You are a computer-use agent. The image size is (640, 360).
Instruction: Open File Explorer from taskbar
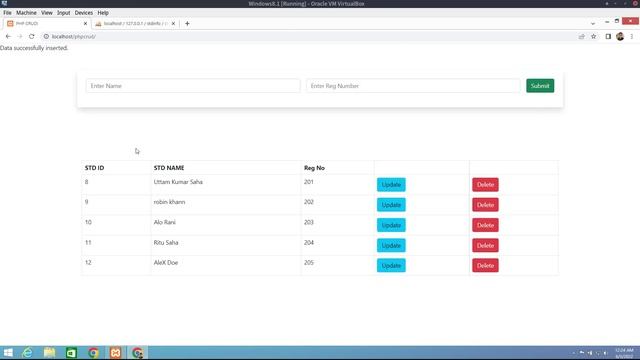49,353
